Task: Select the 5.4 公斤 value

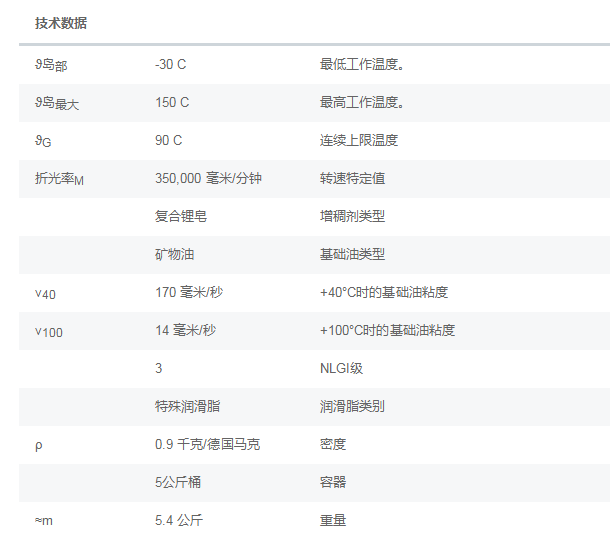Action: click(x=179, y=520)
